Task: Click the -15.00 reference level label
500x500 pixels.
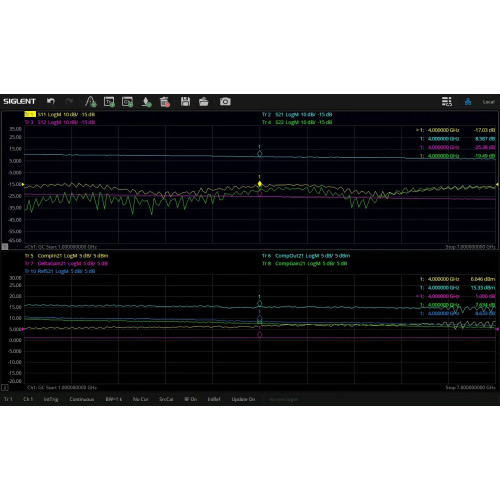Action: tap(15, 184)
